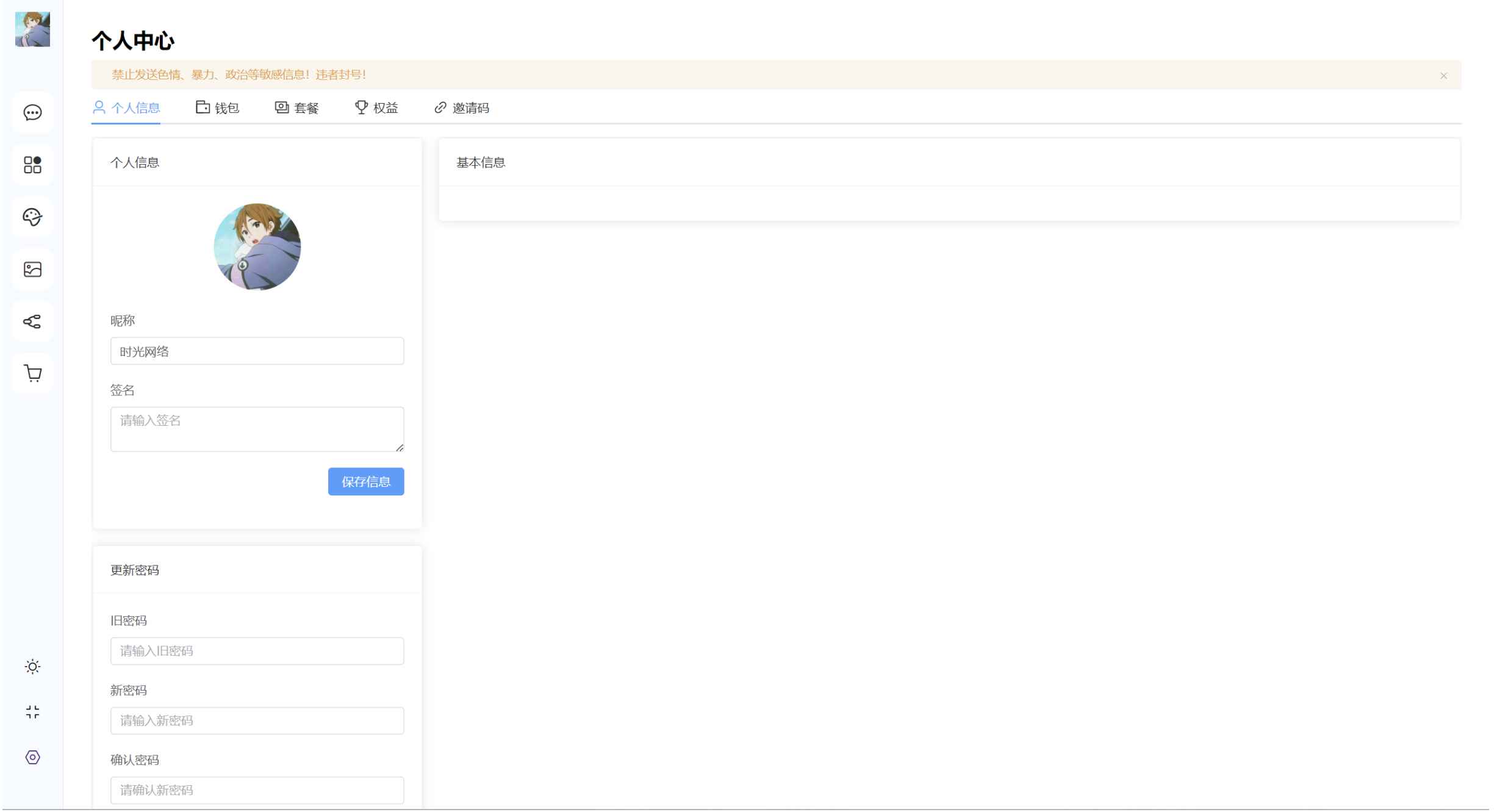Open the chat icon in sidebar
This screenshot has height=812, width=1494.
[x=32, y=113]
